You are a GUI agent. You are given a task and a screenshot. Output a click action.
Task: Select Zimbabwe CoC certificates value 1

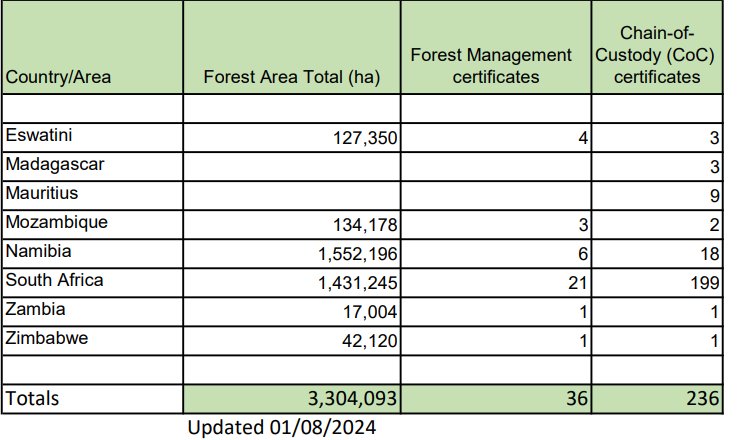point(715,341)
